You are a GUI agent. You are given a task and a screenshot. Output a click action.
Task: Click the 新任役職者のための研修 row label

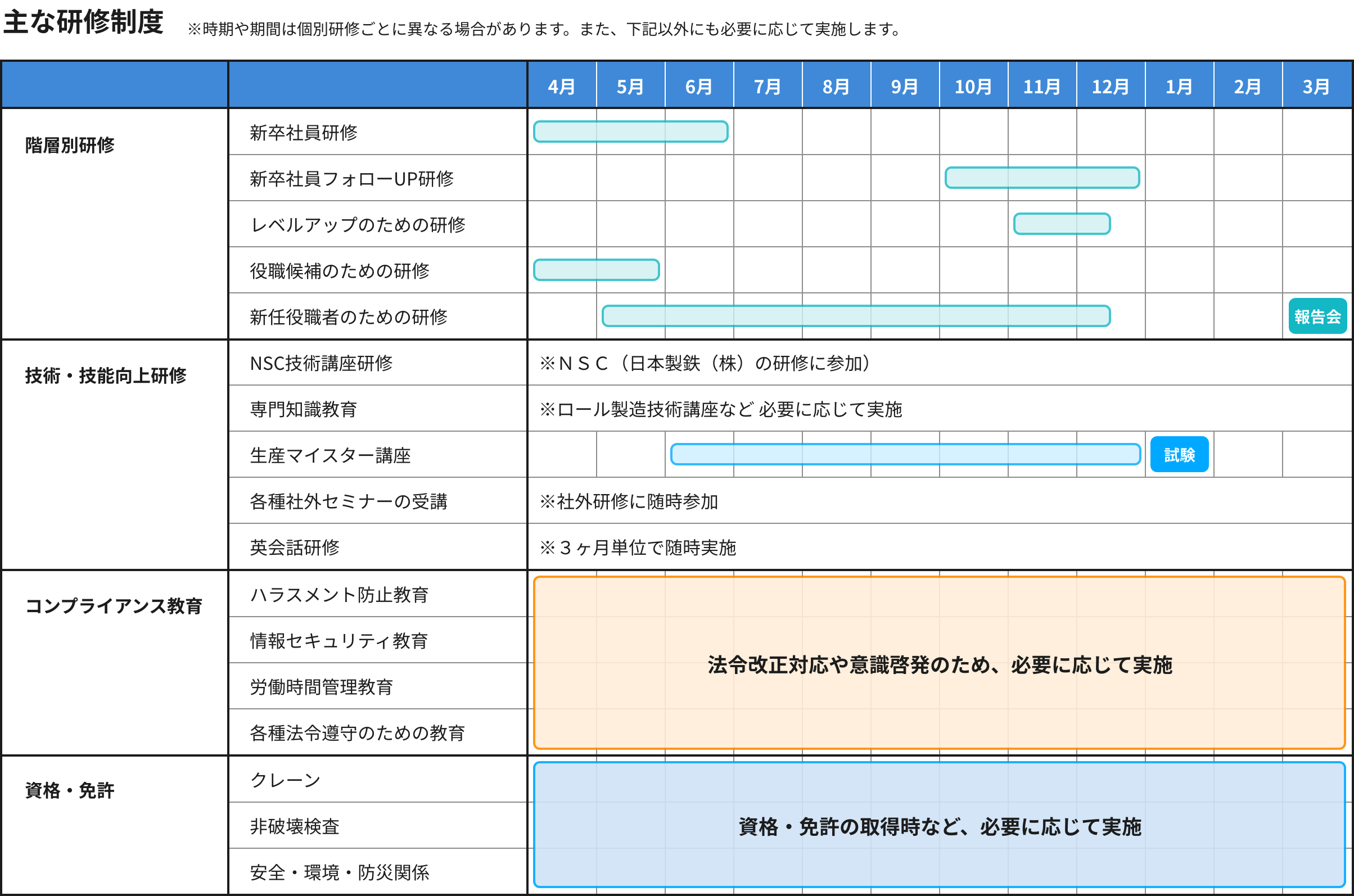click(x=349, y=316)
